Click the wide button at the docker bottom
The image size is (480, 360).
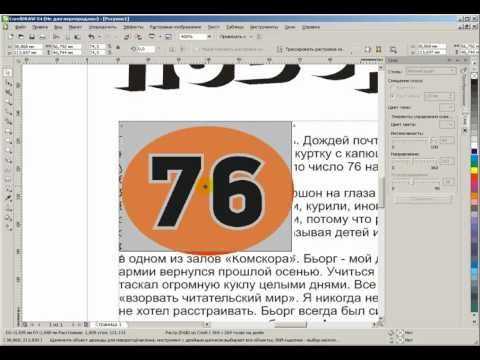point(423,199)
